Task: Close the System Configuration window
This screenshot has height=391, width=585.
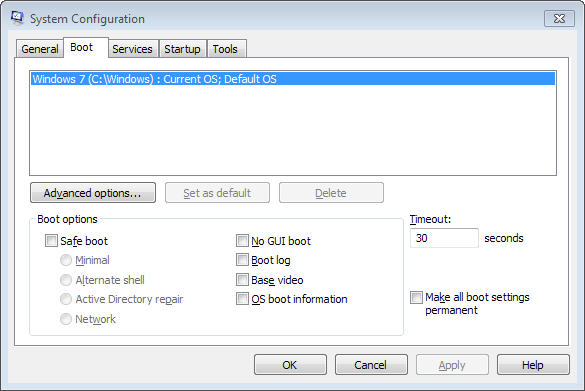Action: pos(559,19)
